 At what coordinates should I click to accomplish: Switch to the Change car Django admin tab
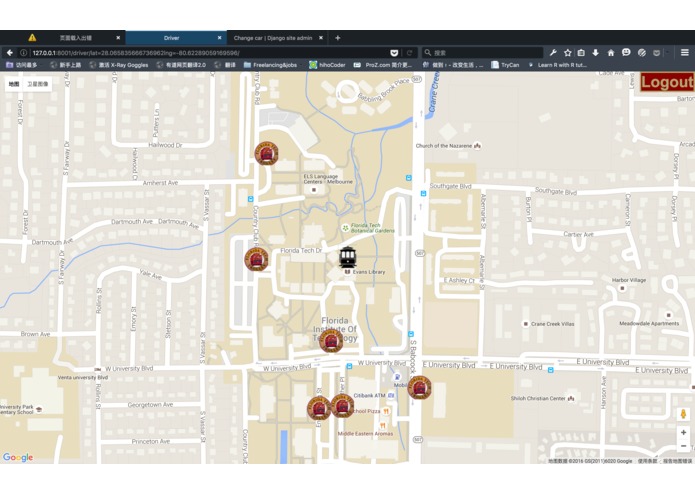pos(277,38)
